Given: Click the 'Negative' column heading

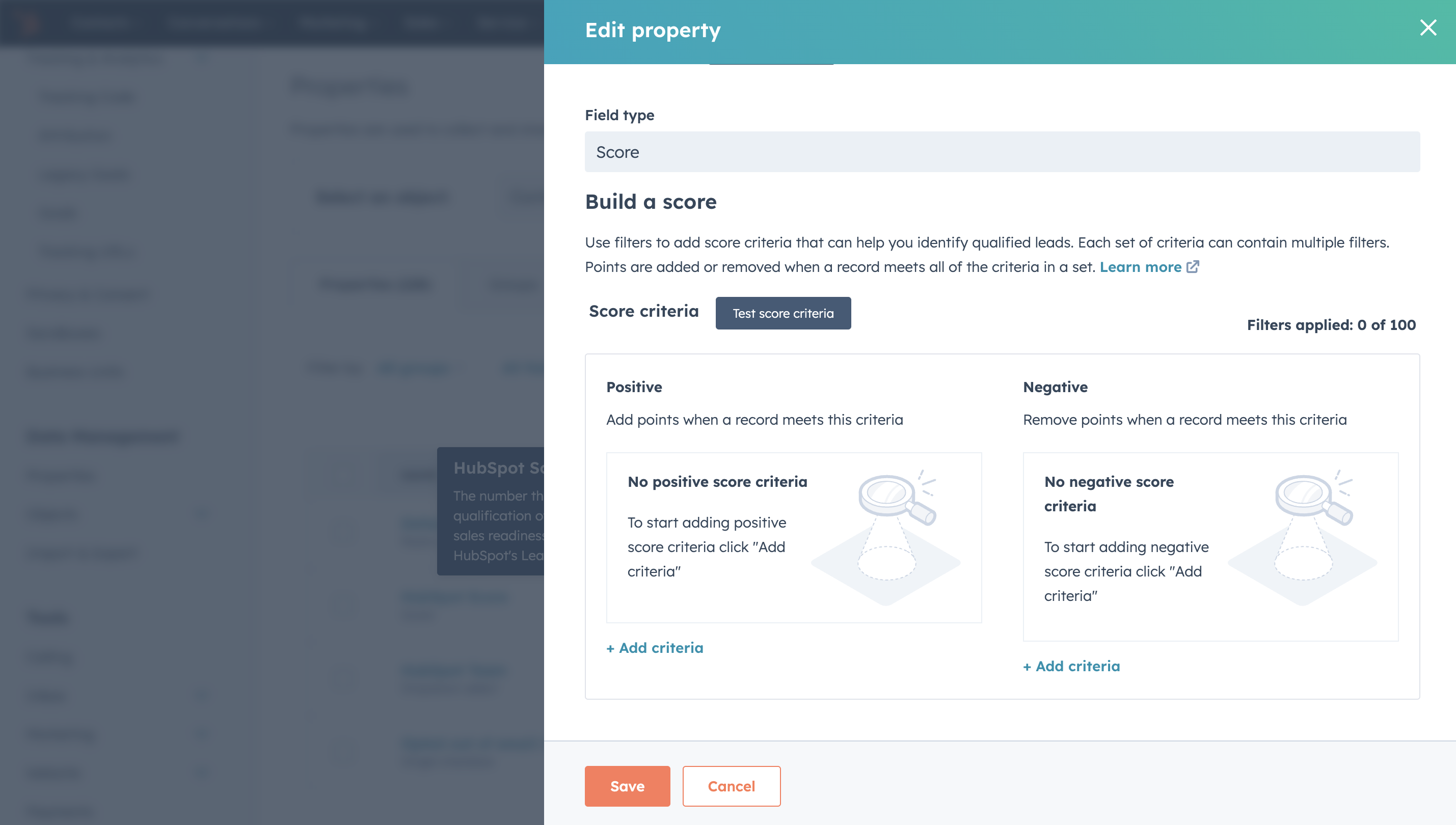Looking at the screenshot, I should point(1055,387).
